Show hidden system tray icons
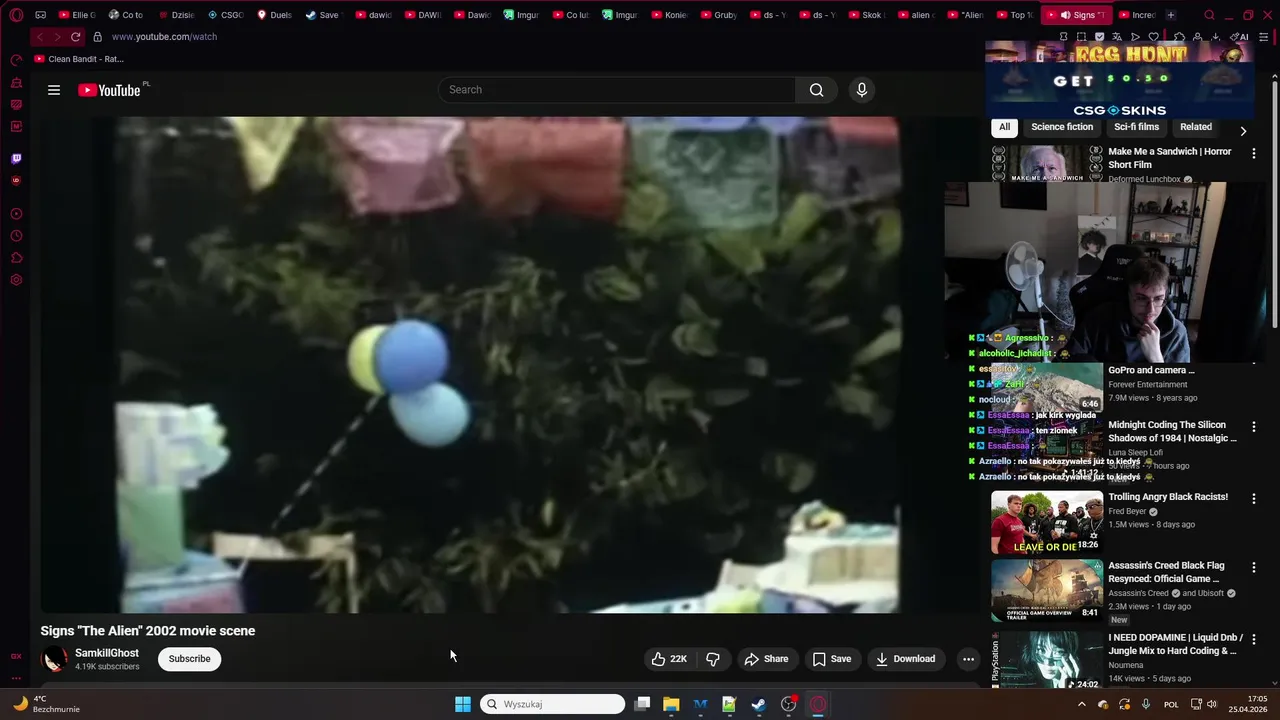 [1081, 704]
